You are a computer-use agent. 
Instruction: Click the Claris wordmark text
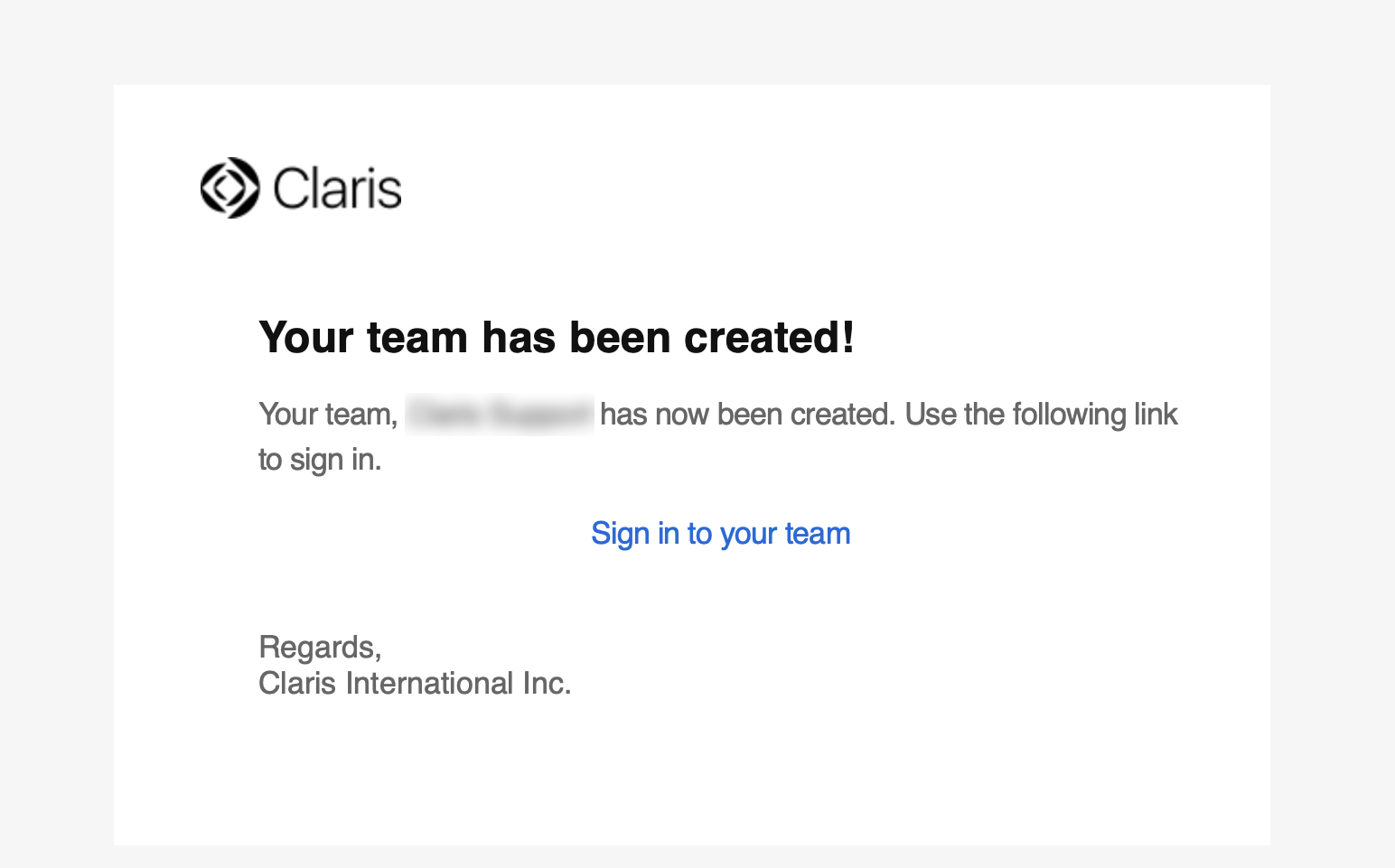(337, 189)
